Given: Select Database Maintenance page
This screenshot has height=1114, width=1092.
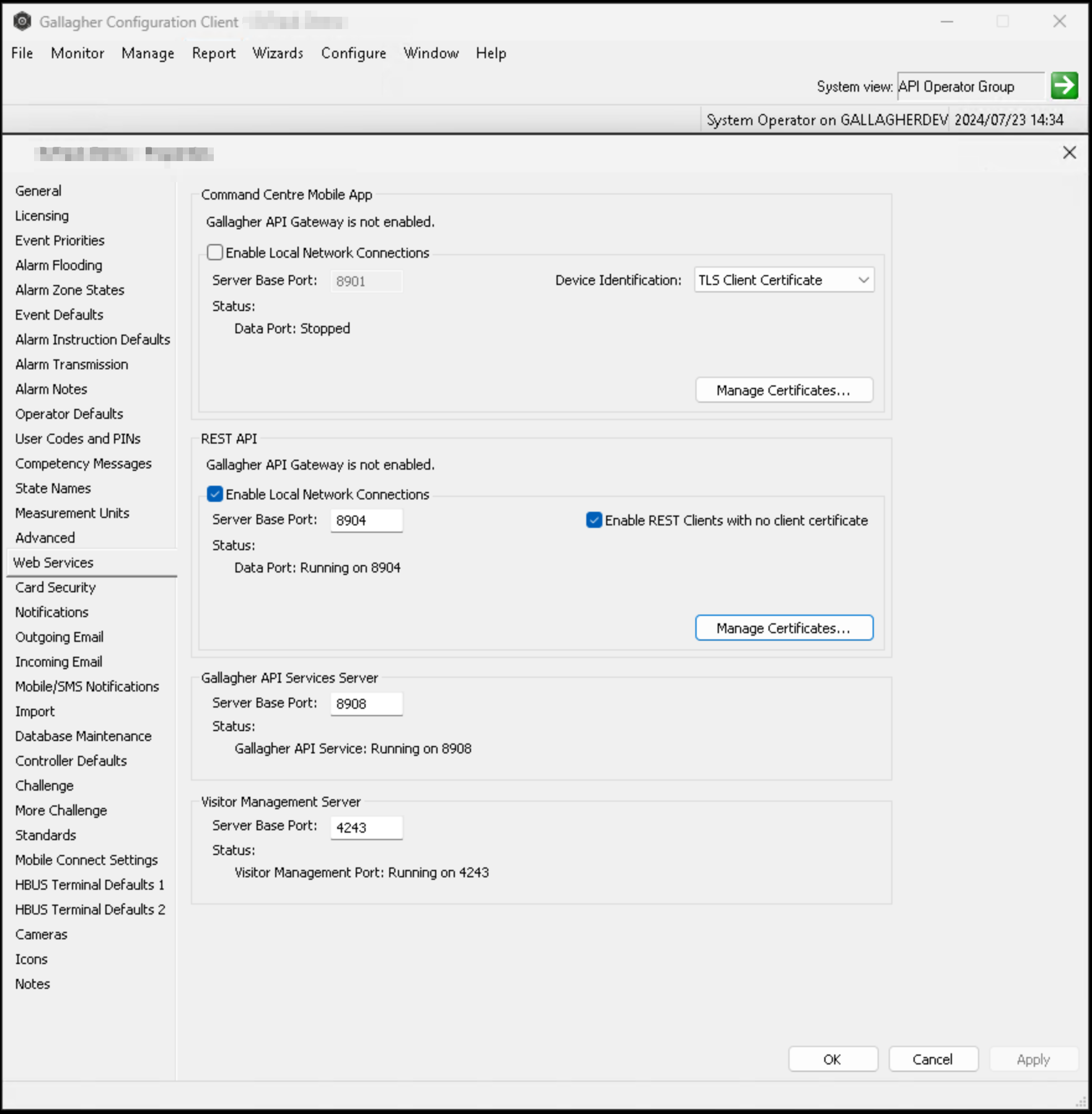Looking at the screenshot, I should point(84,736).
